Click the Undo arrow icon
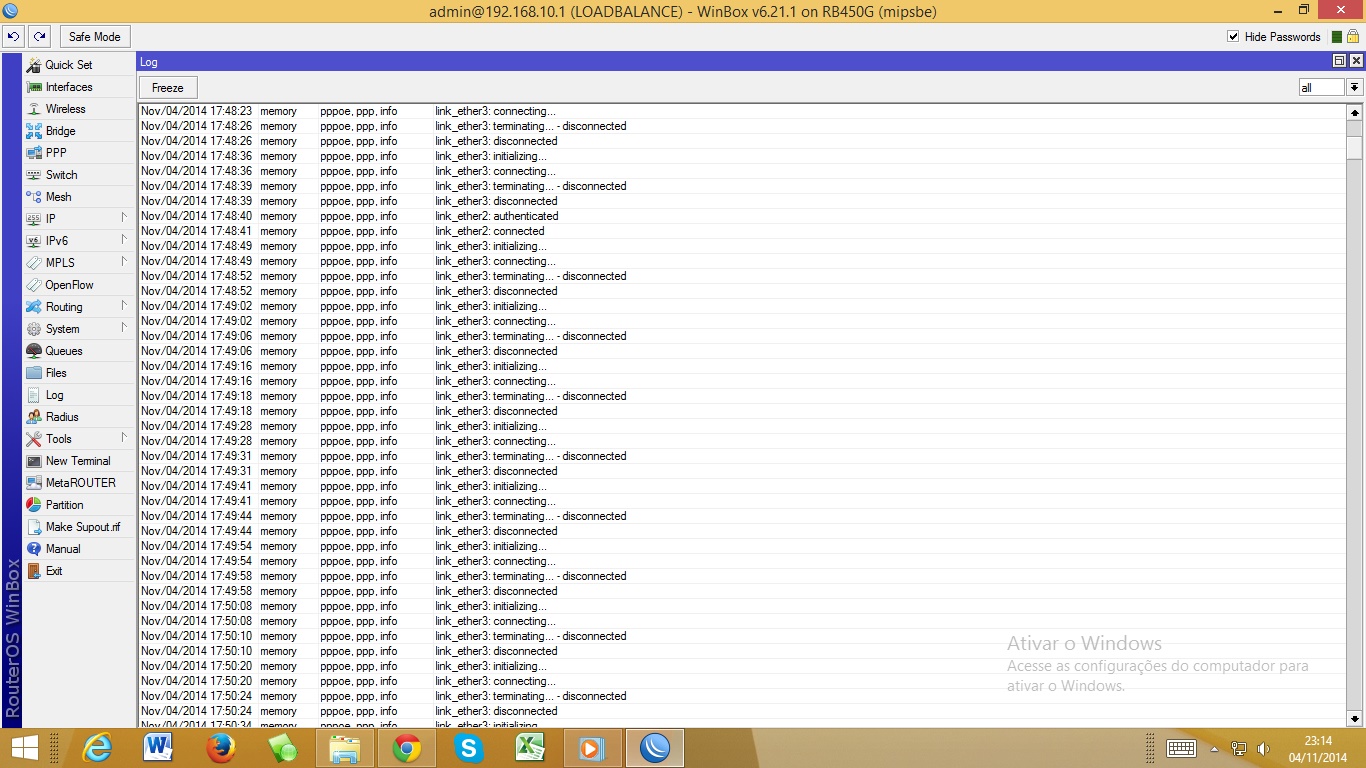 coord(13,37)
